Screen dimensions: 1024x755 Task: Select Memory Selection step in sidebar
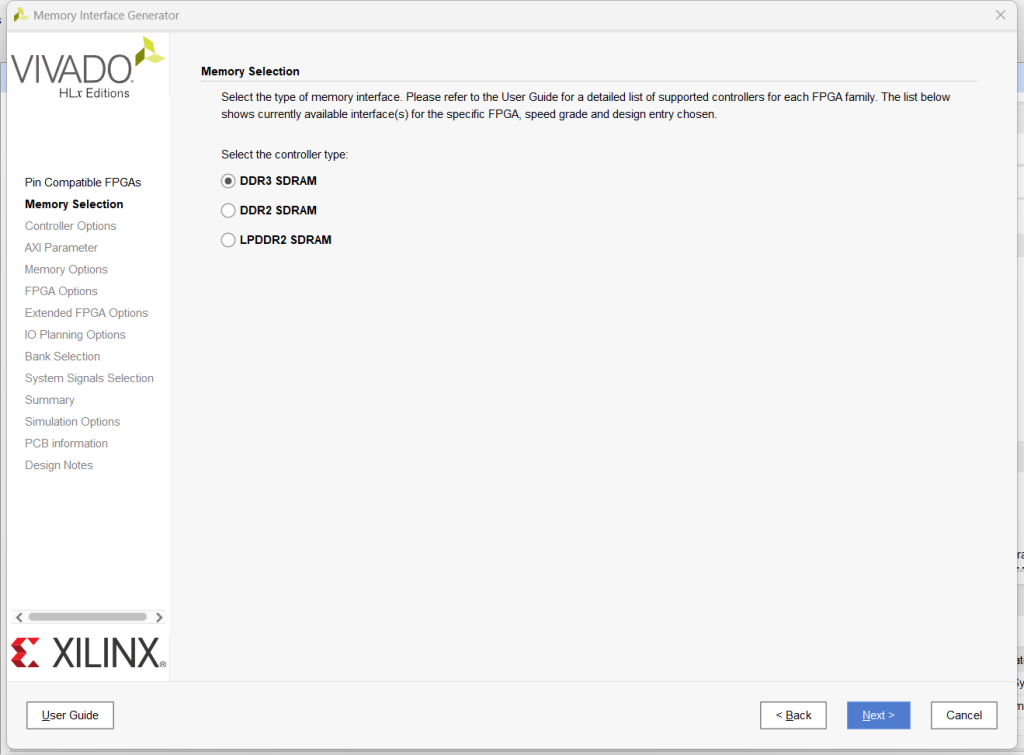[74, 204]
